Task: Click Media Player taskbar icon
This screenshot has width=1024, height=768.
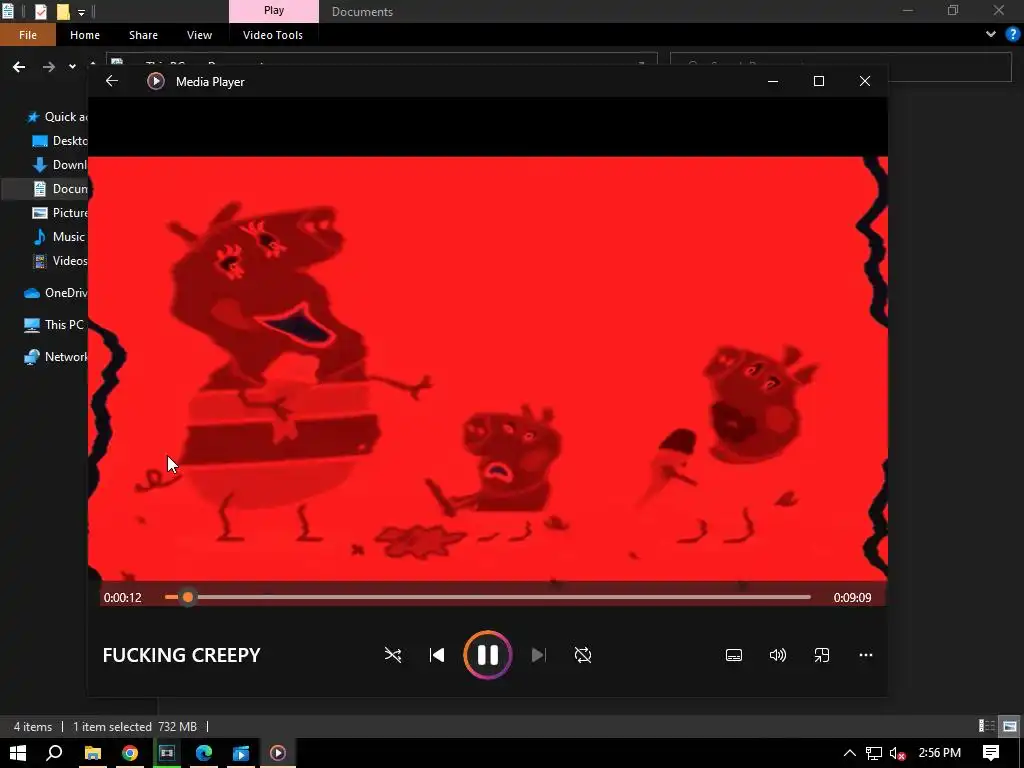Action: pos(278,753)
